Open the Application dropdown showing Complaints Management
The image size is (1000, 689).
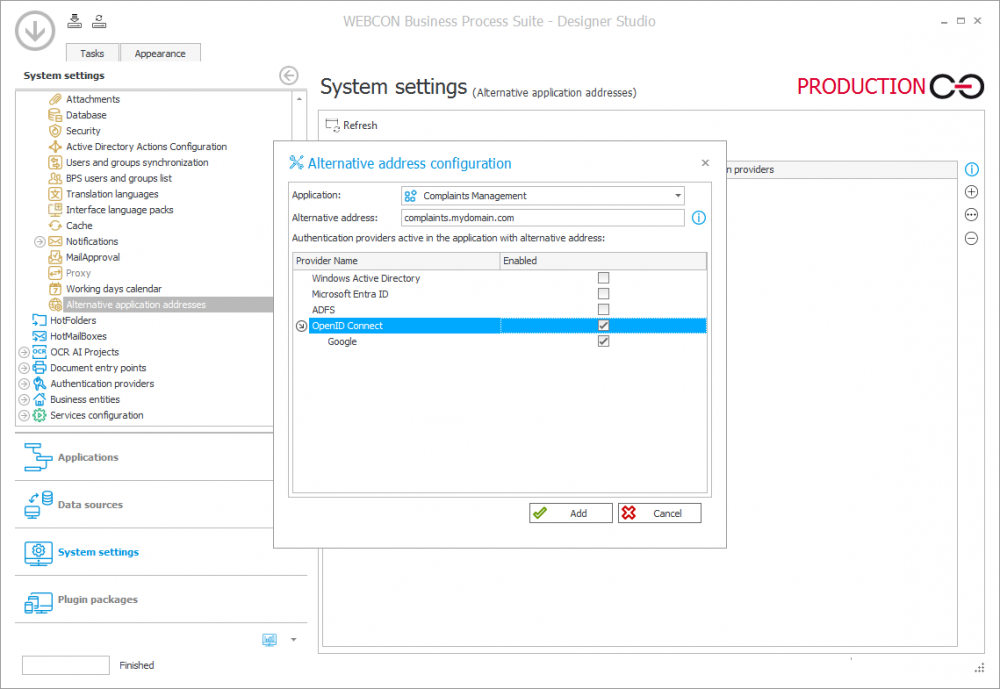(543, 196)
